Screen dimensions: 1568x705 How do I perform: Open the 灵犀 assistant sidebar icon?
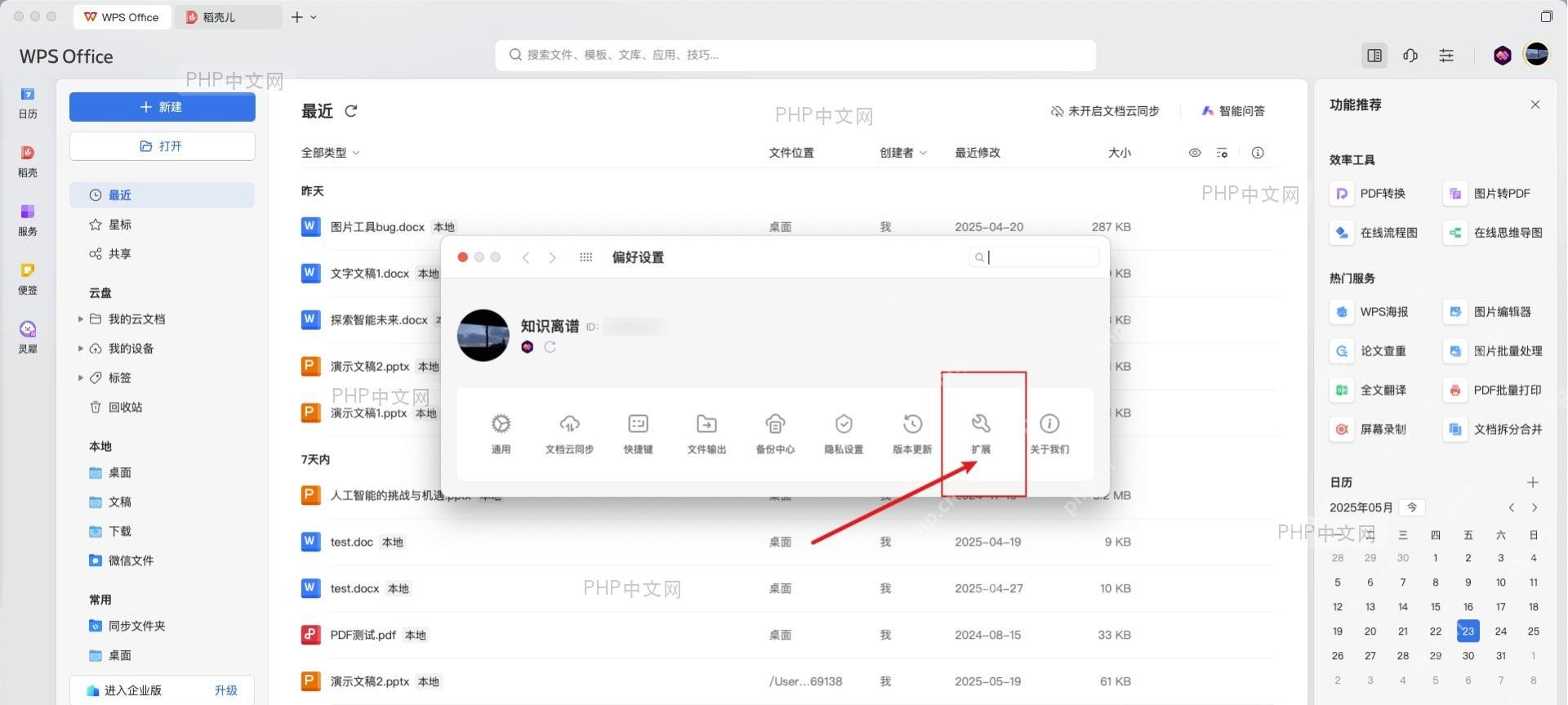[28, 338]
